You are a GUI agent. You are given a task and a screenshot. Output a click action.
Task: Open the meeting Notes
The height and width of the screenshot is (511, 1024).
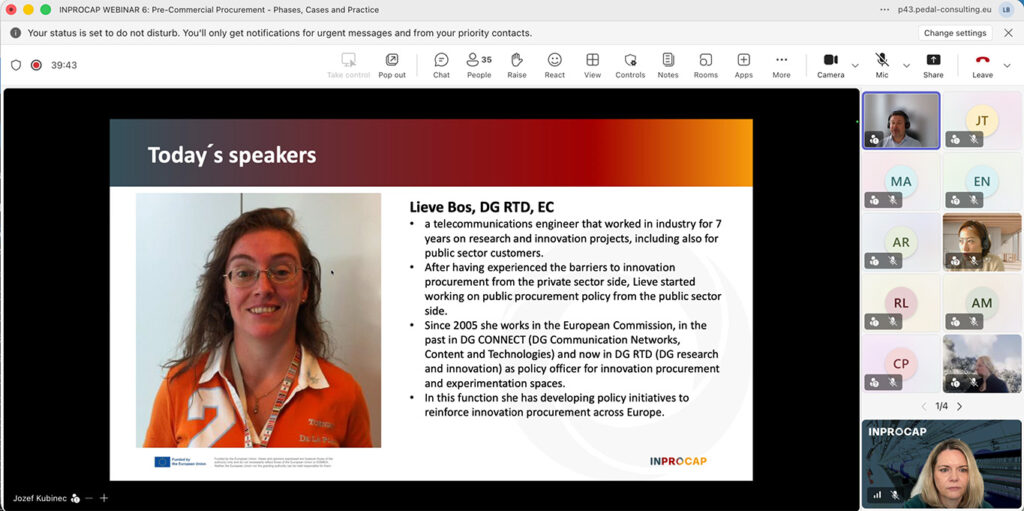(x=668, y=65)
